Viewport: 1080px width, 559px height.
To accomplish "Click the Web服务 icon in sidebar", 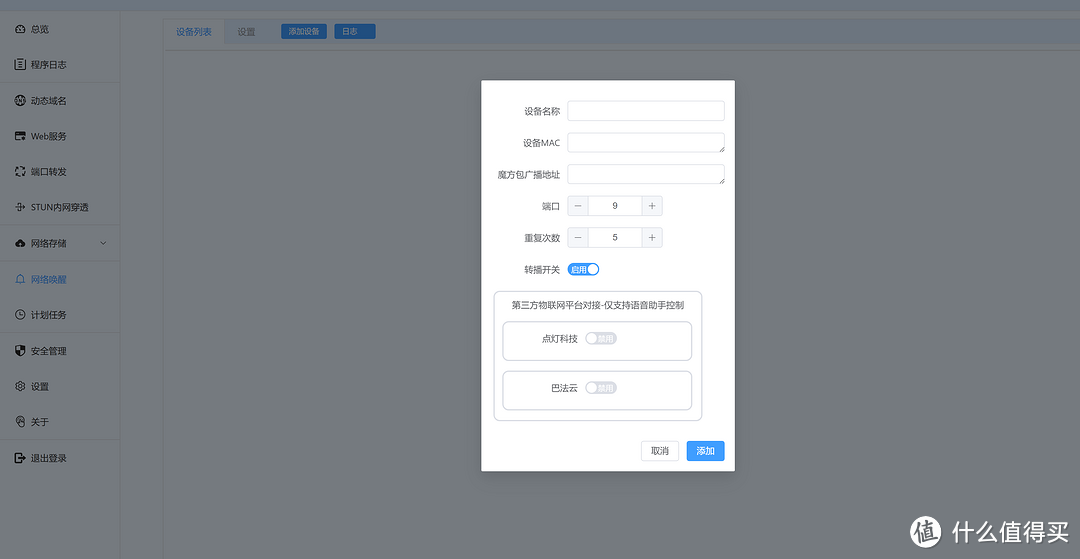I will click(20, 136).
